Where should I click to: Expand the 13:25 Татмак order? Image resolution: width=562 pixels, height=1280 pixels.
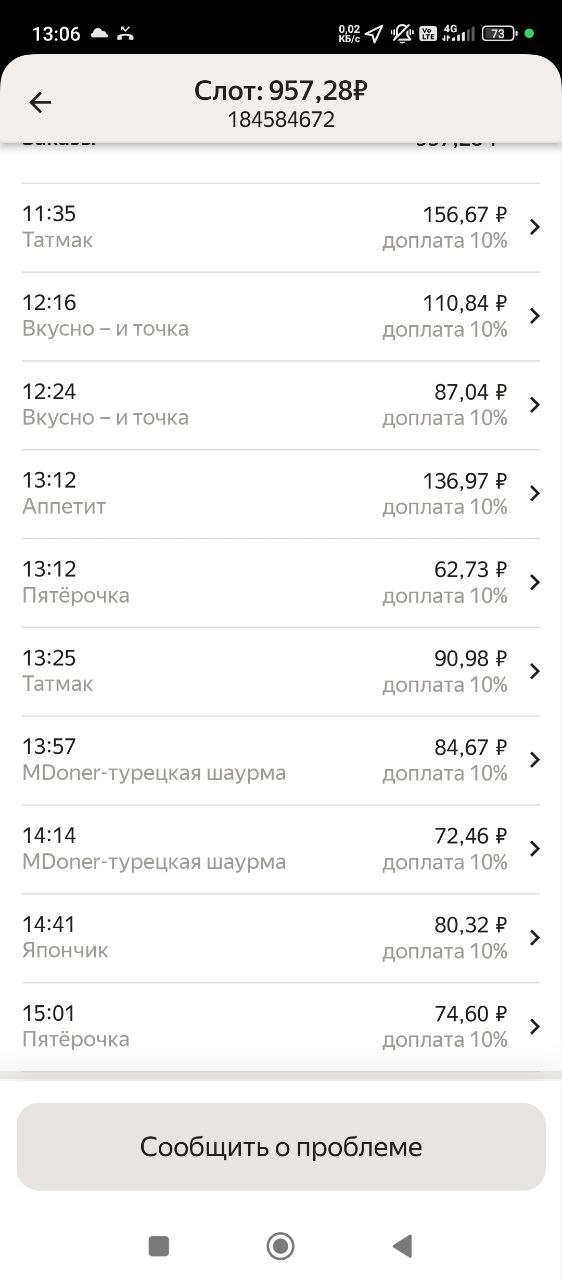535,671
